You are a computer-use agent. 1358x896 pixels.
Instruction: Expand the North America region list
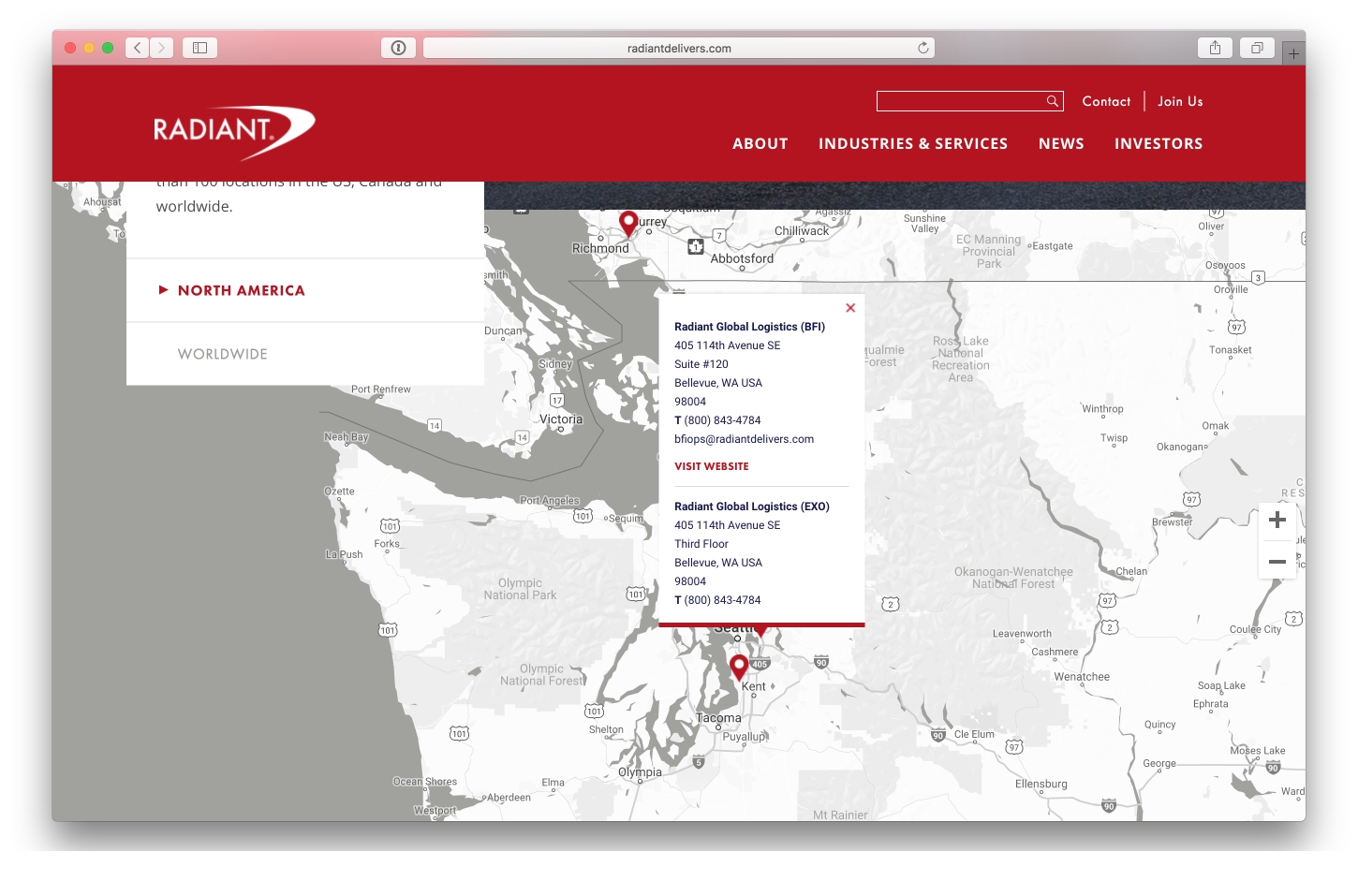click(241, 290)
